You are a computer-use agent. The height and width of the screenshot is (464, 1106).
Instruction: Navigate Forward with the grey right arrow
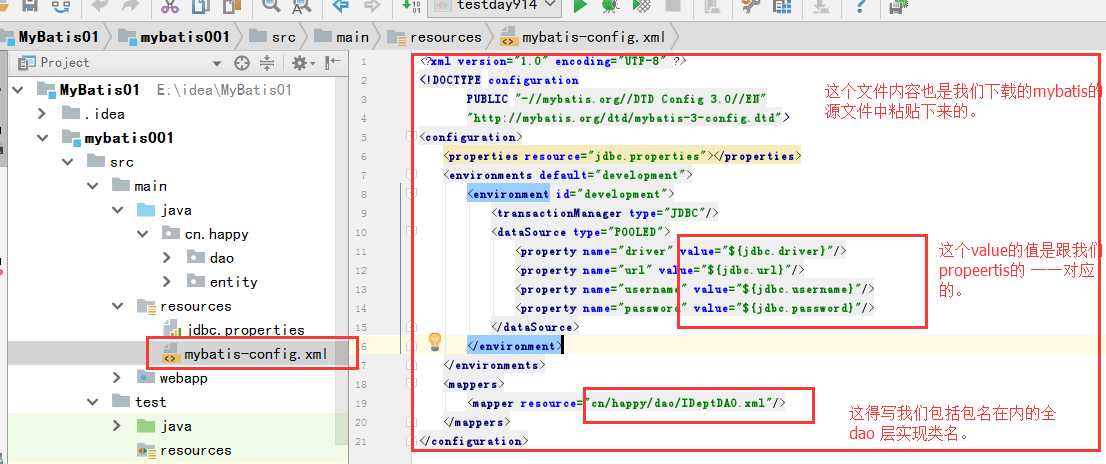(x=371, y=6)
